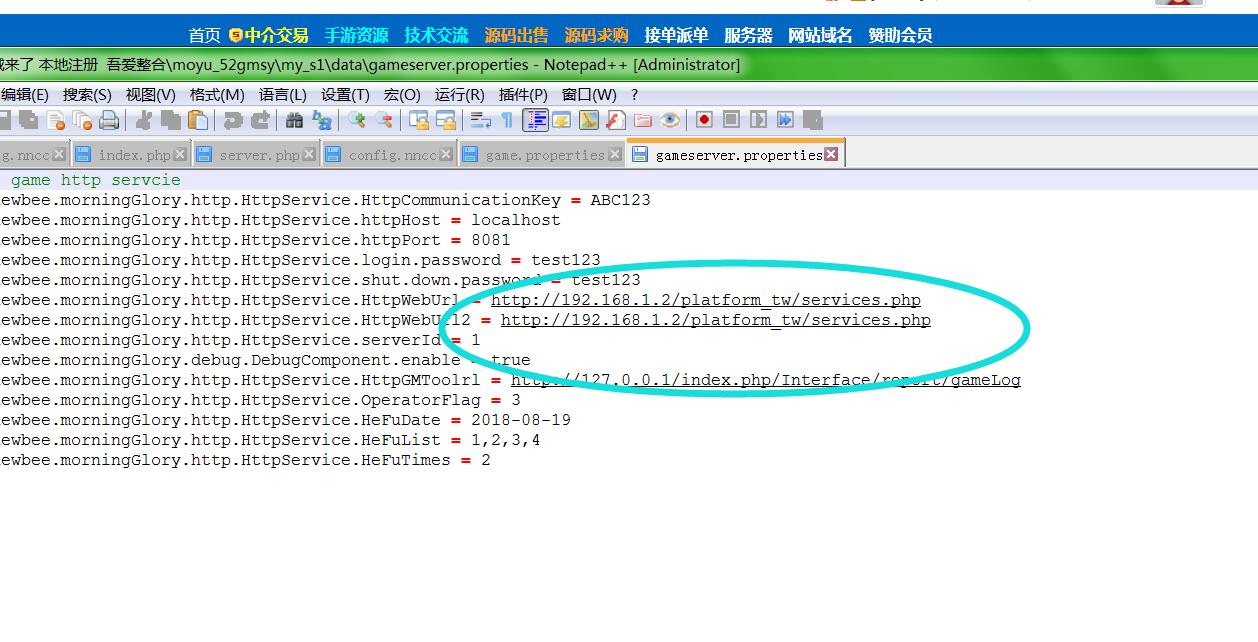Close the gameserver.properties tab

(831, 154)
